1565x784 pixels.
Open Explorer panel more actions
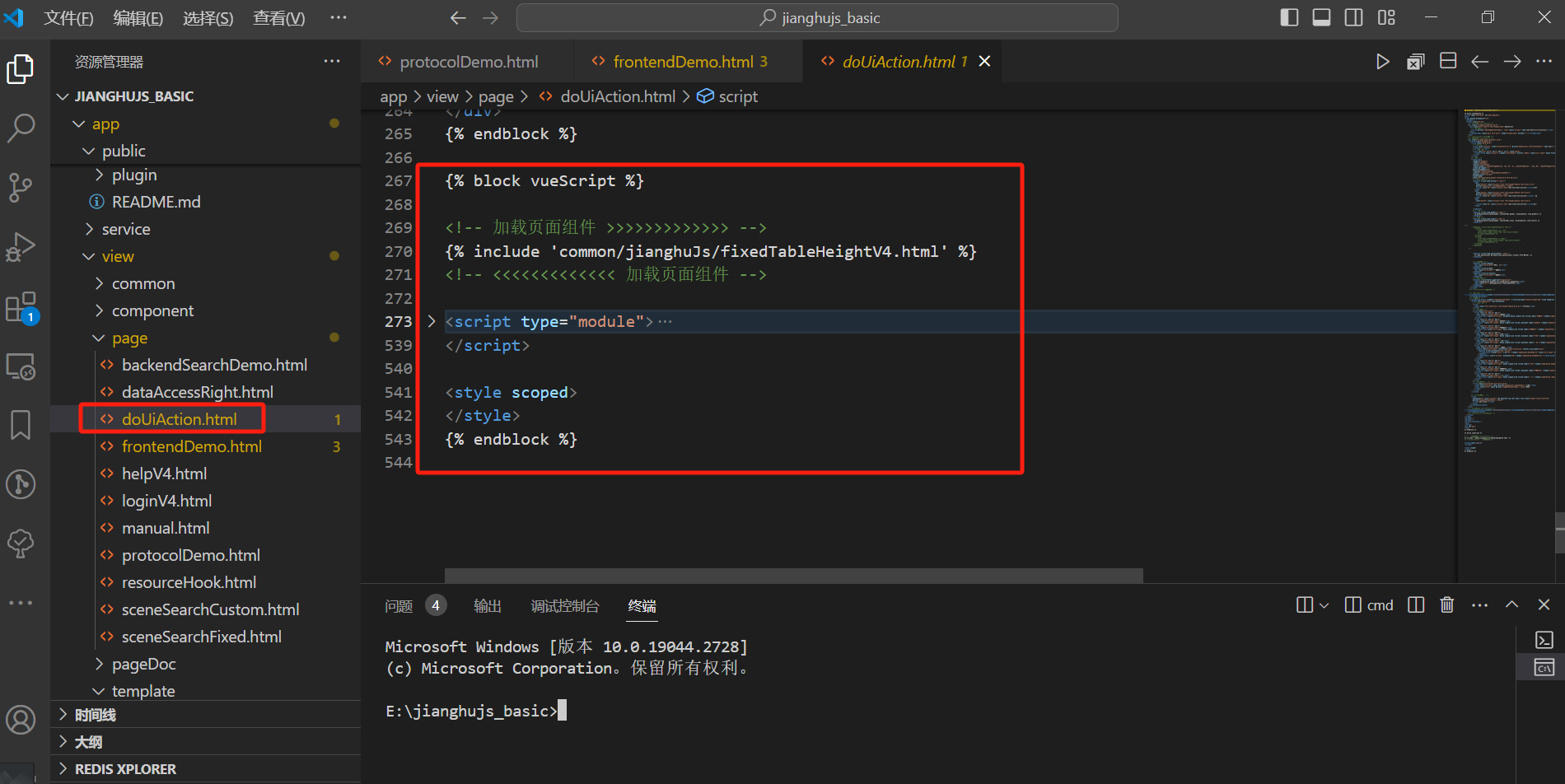[x=332, y=62]
